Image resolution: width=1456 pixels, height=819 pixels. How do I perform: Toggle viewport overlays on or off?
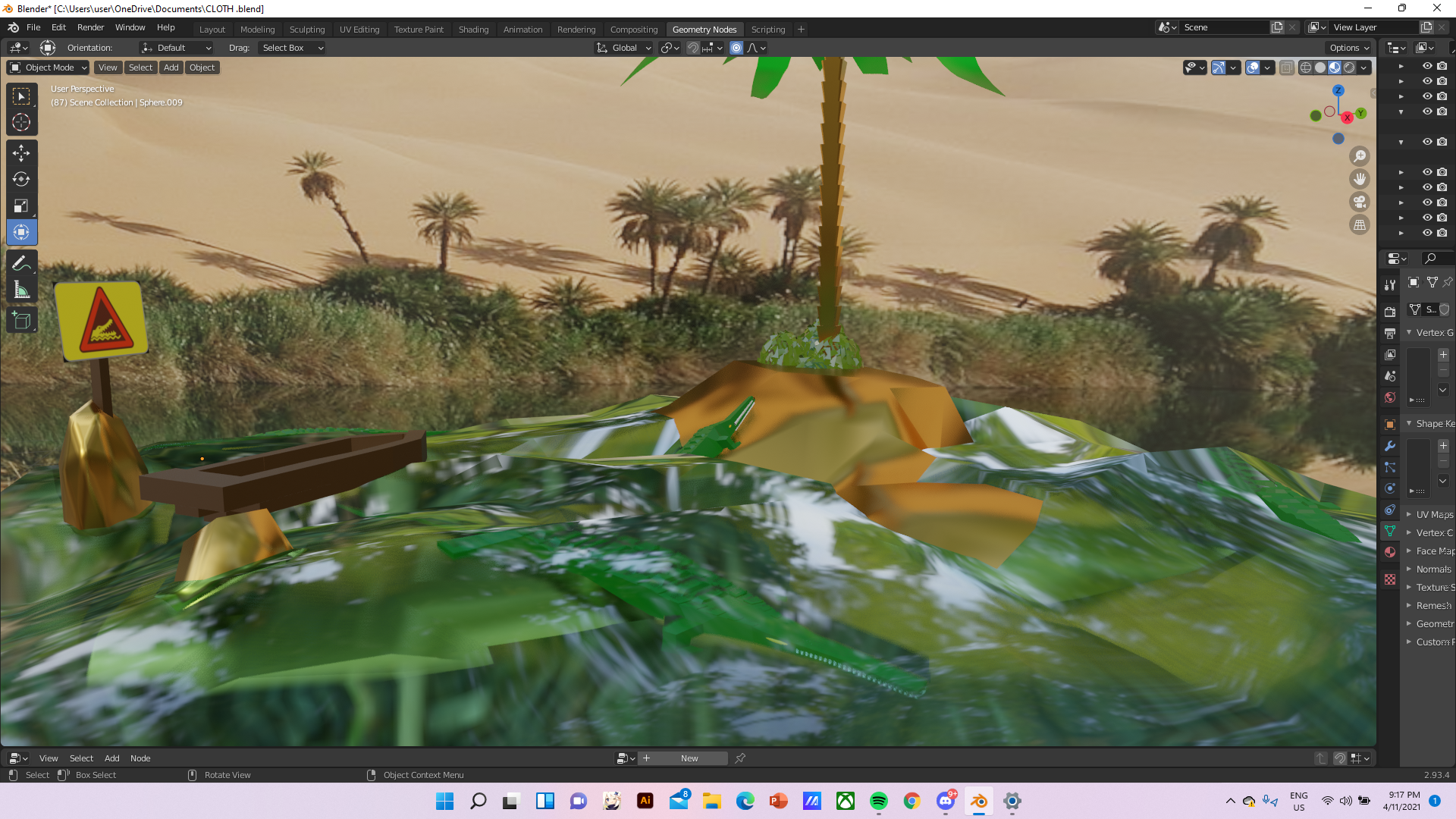(1253, 67)
